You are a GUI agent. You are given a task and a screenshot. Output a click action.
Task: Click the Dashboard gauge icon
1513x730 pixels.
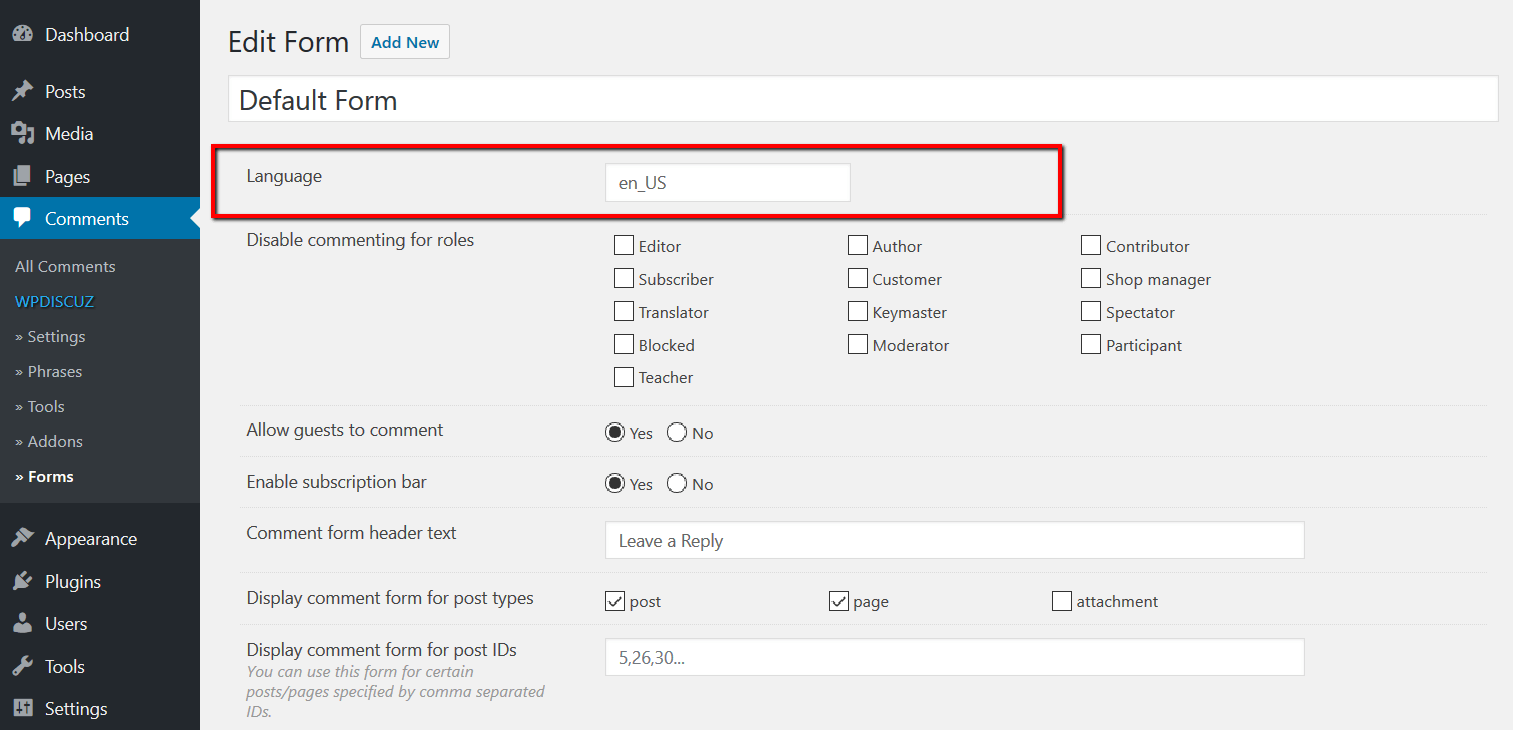22,34
